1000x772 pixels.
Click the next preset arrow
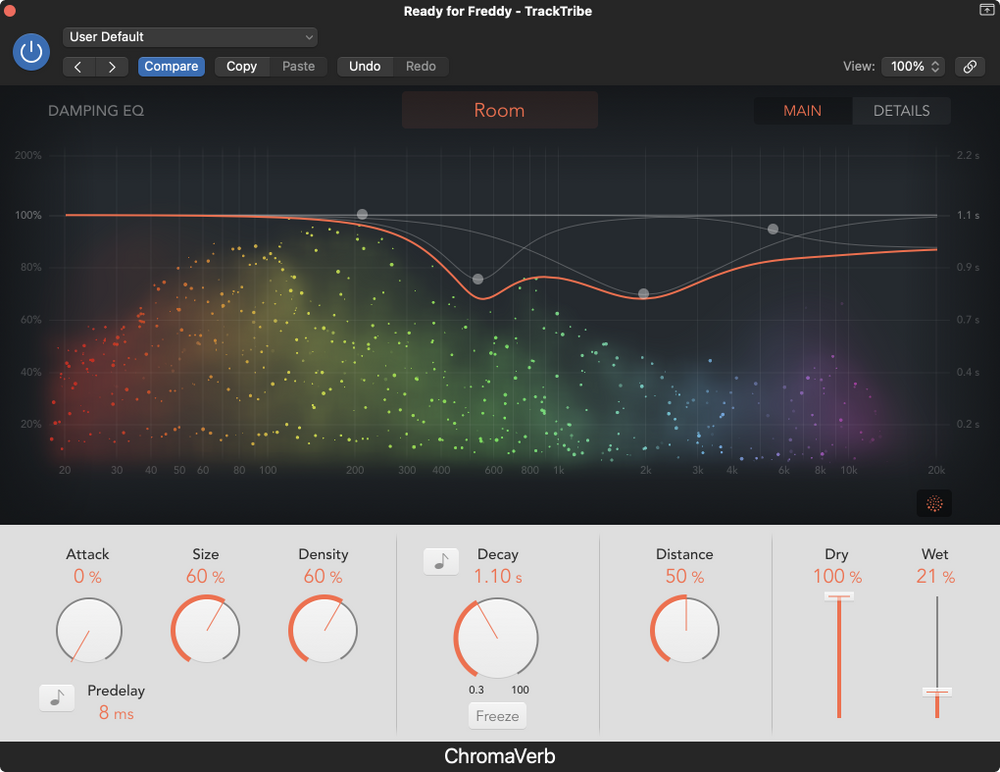coord(111,66)
